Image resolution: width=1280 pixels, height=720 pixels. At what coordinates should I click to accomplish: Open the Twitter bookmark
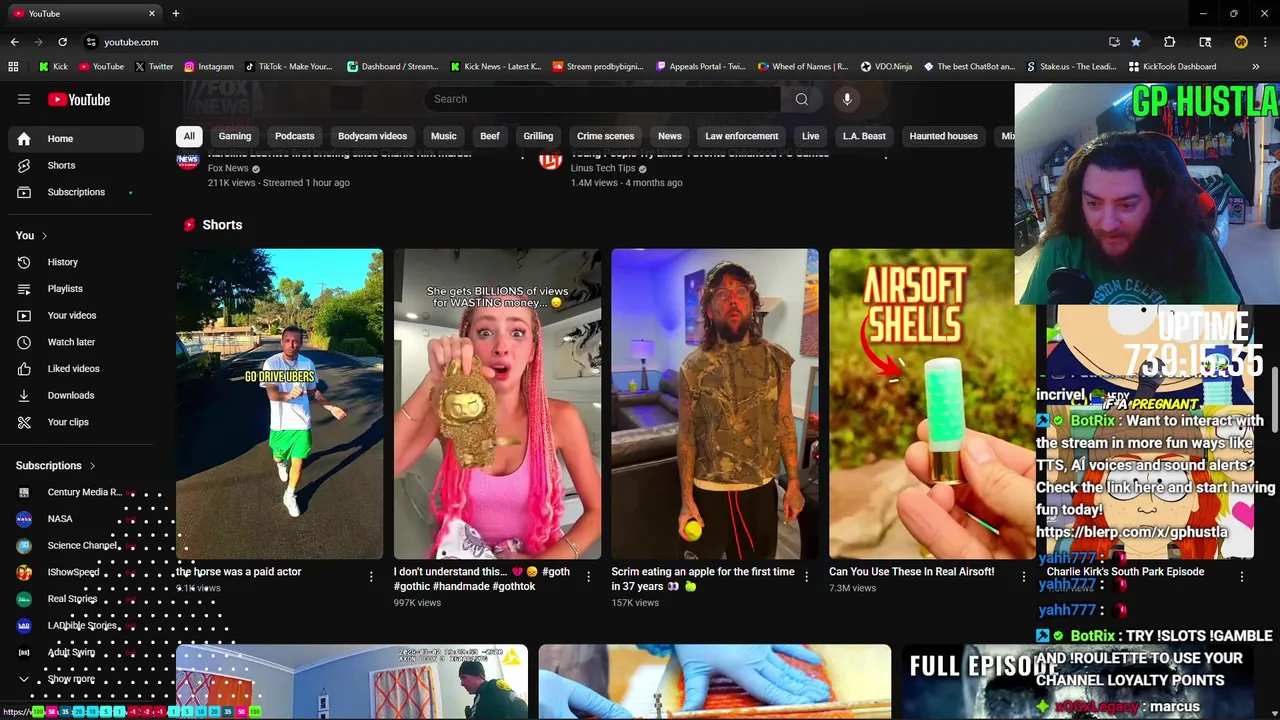click(153, 66)
